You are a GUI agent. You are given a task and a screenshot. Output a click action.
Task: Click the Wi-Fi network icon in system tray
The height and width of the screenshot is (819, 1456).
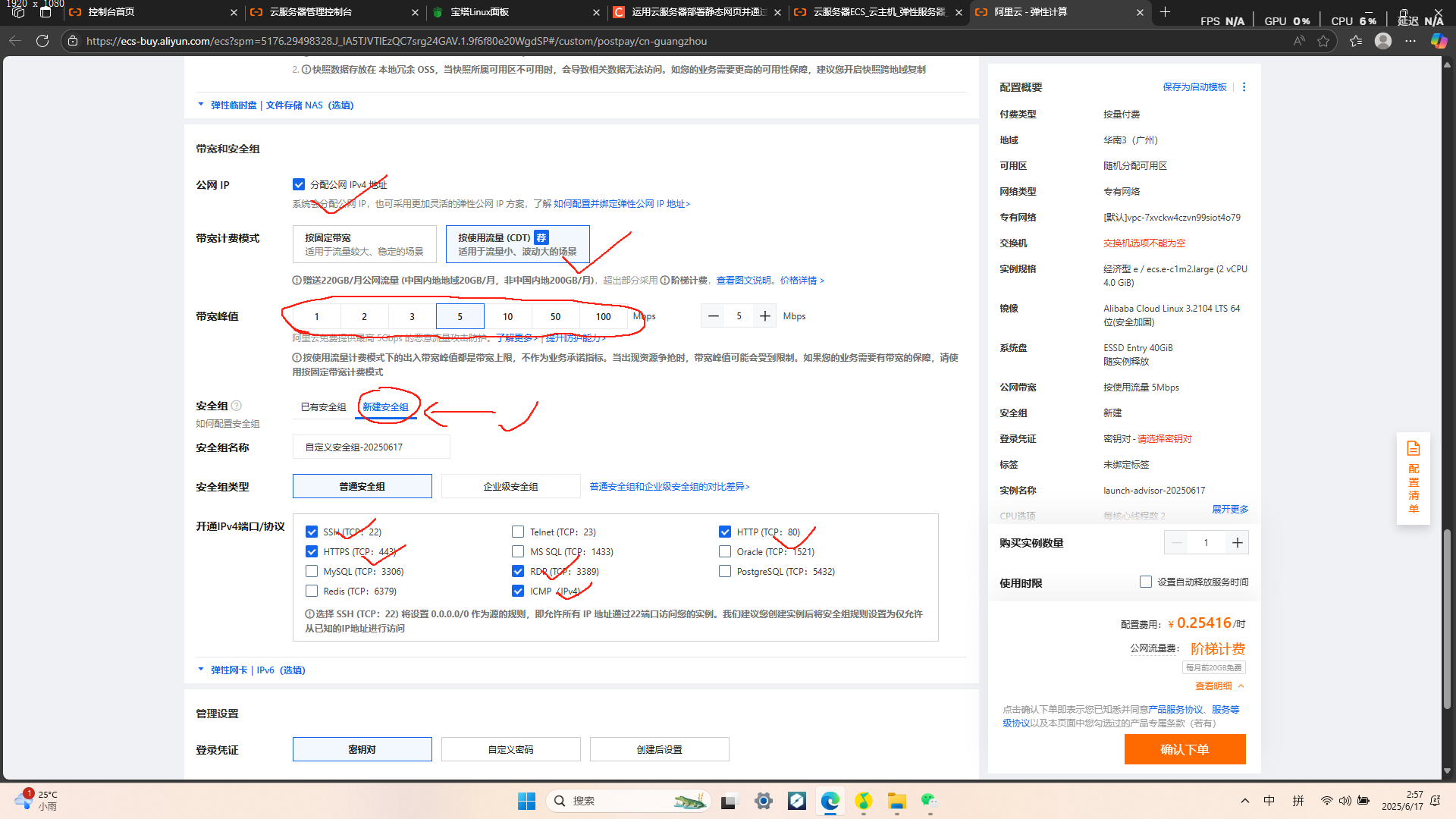[x=1326, y=801]
